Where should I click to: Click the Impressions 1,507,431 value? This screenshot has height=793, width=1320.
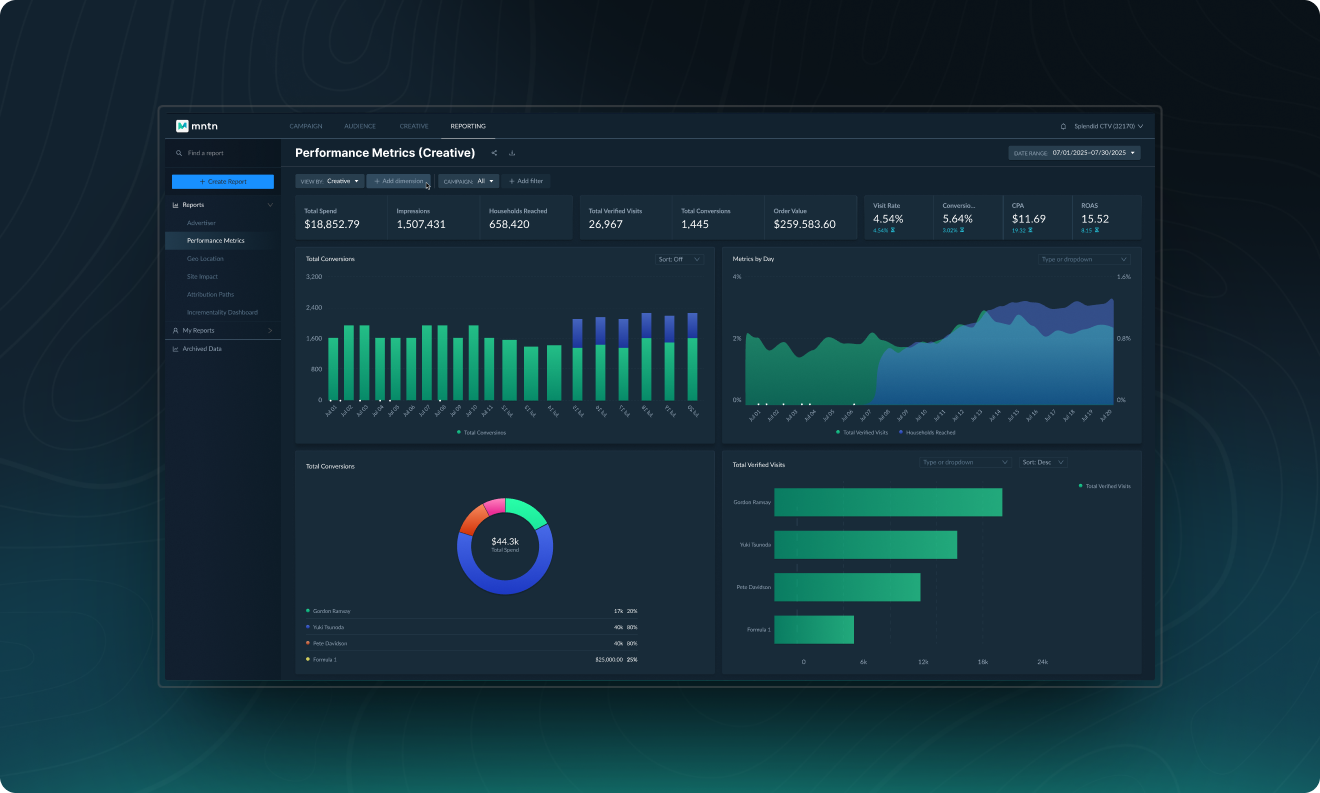(421, 224)
